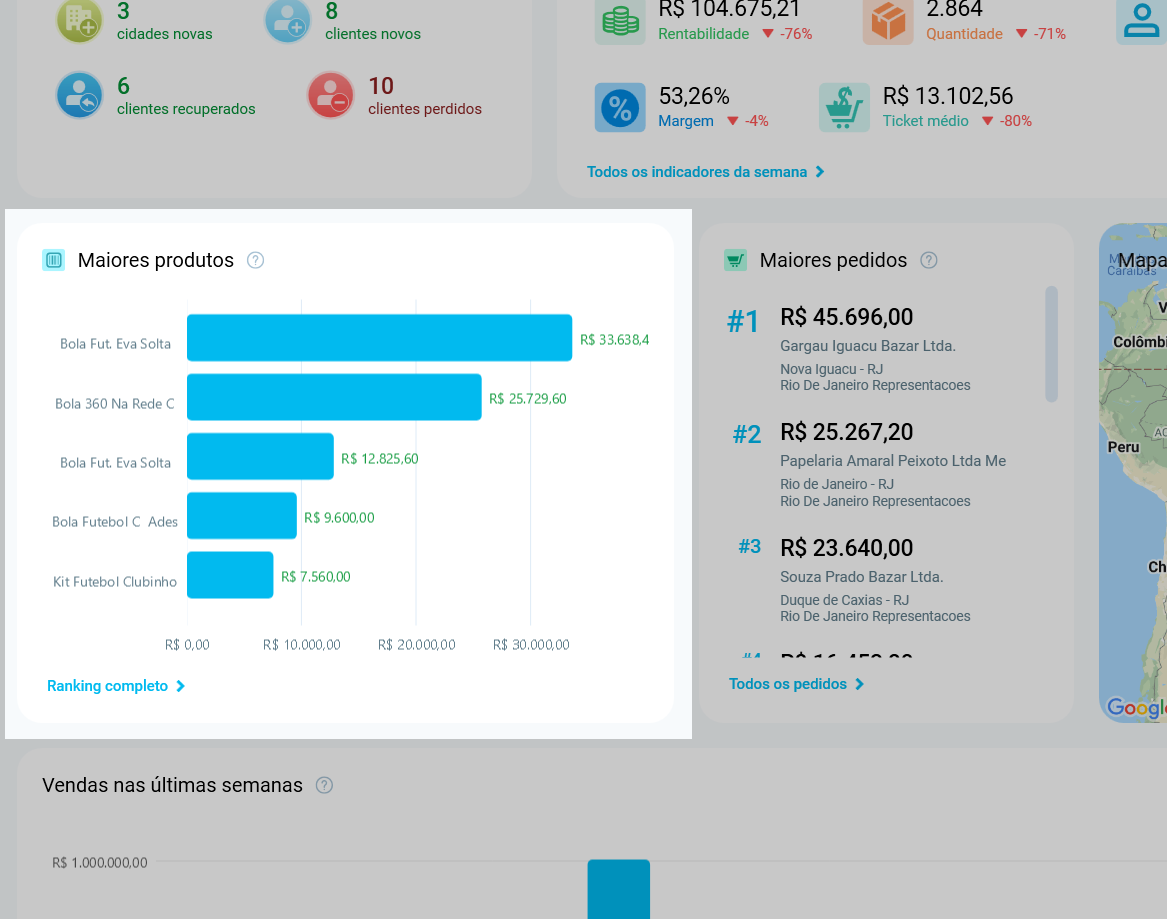This screenshot has width=1167, height=919.
Task: Click the R$ 13.102,56 ticket value
Action: coord(948,96)
